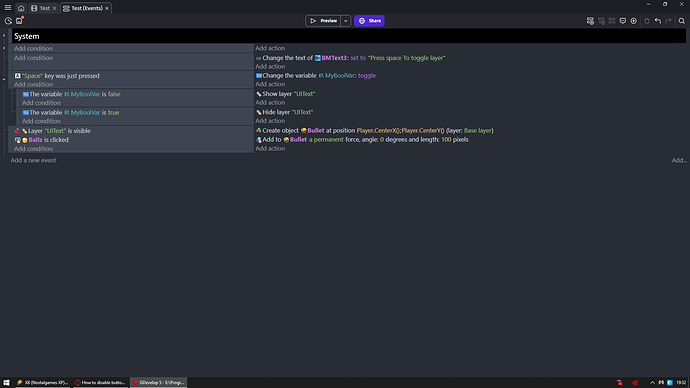Image resolution: width=690 pixels, height=388 pixels.
Task: Select Add to Bullet permanent force action
Action: tap(362, 139)
